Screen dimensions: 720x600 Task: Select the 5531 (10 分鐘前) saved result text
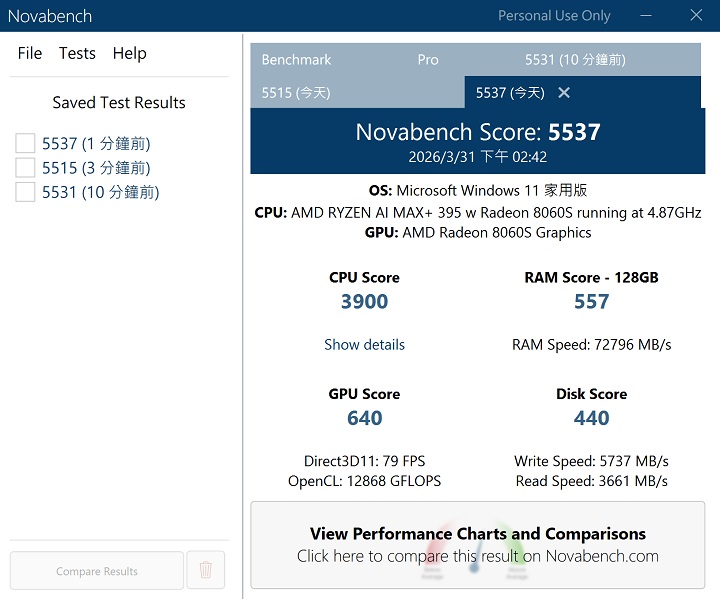(100, 192)
